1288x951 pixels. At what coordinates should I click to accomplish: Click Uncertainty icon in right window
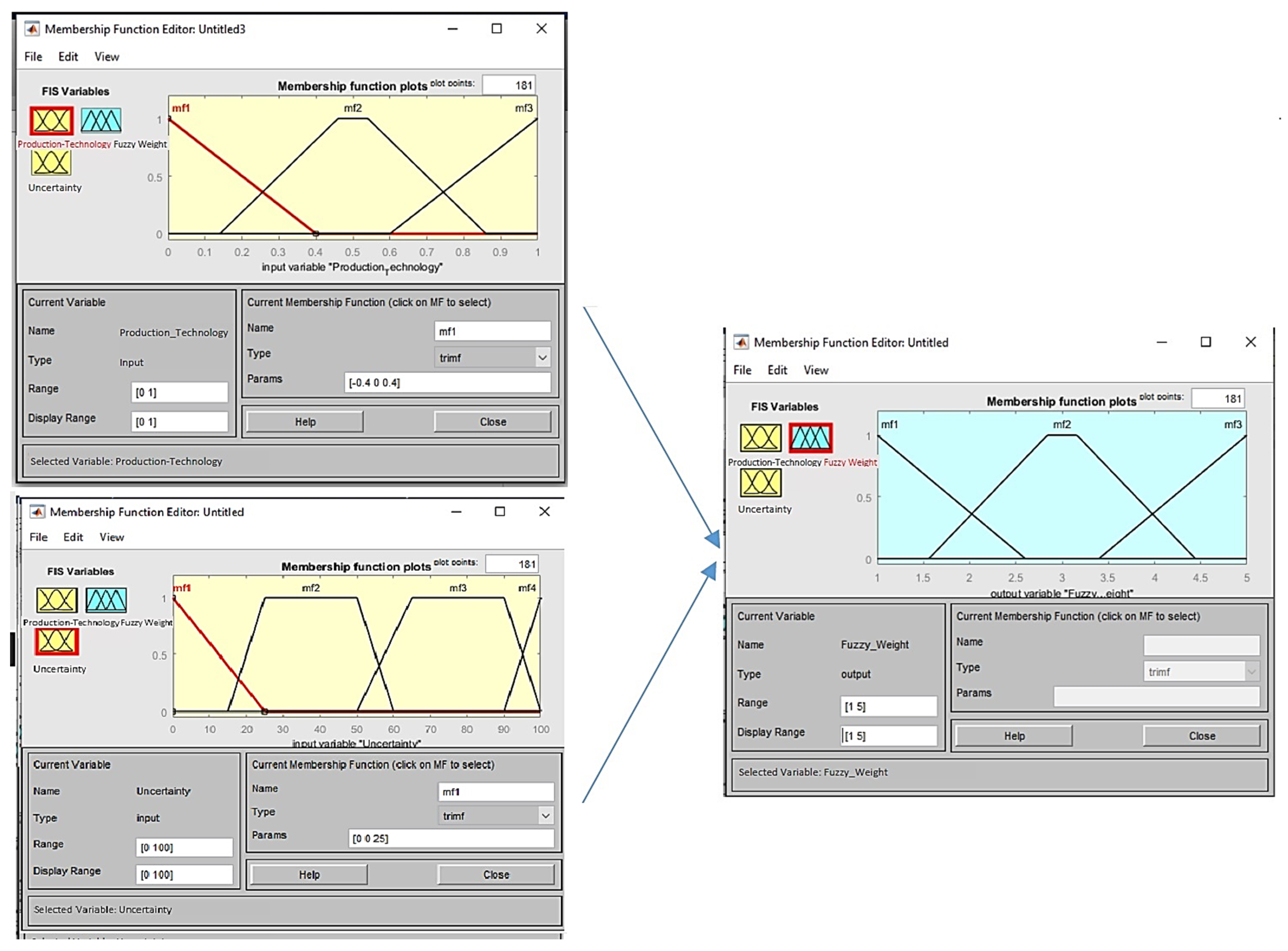click(760, 482)
